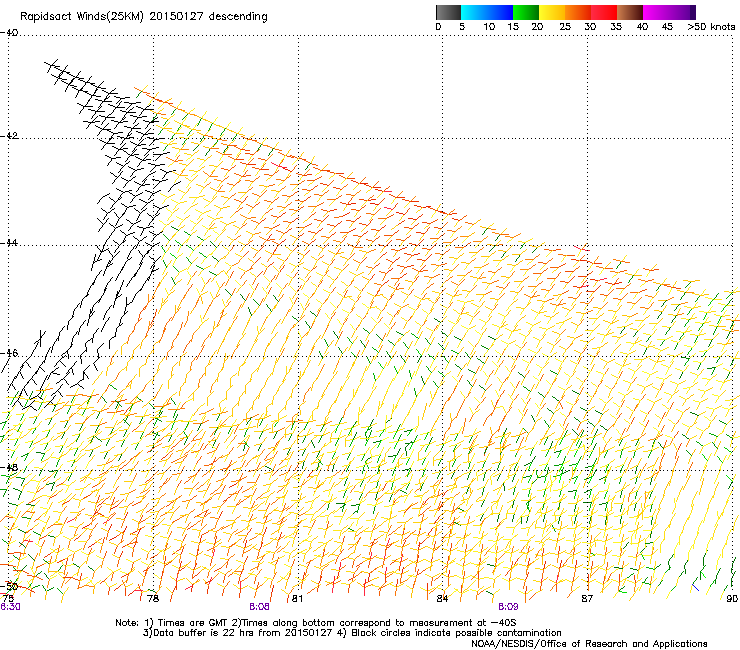Click the orange 25-30 knots legend color segment
The height and width of the screenshot is (650, 740).
578,12
